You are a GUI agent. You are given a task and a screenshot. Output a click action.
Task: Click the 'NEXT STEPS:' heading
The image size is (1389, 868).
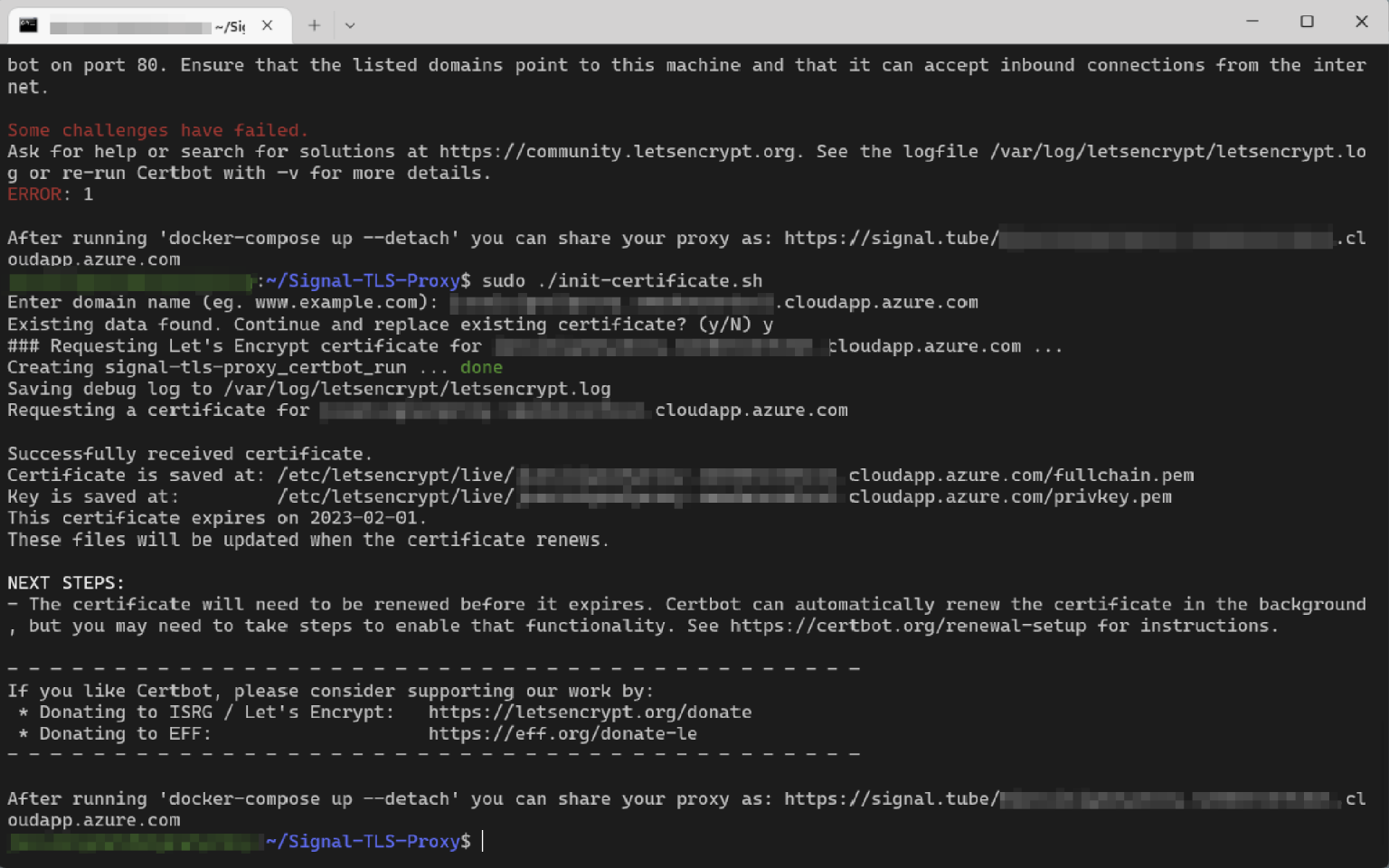pos(66,583)
